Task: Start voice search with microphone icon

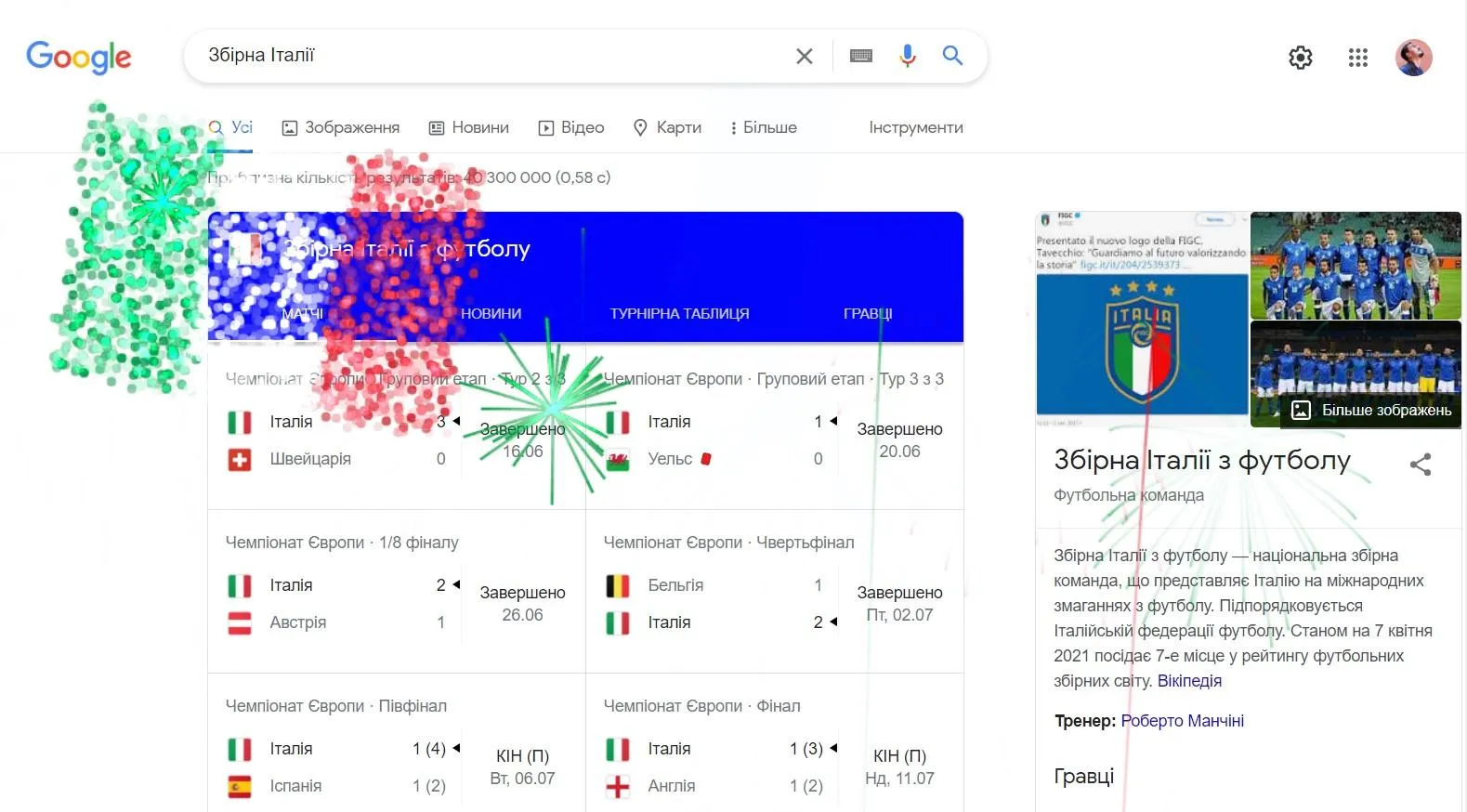Action: click(908, 56)
